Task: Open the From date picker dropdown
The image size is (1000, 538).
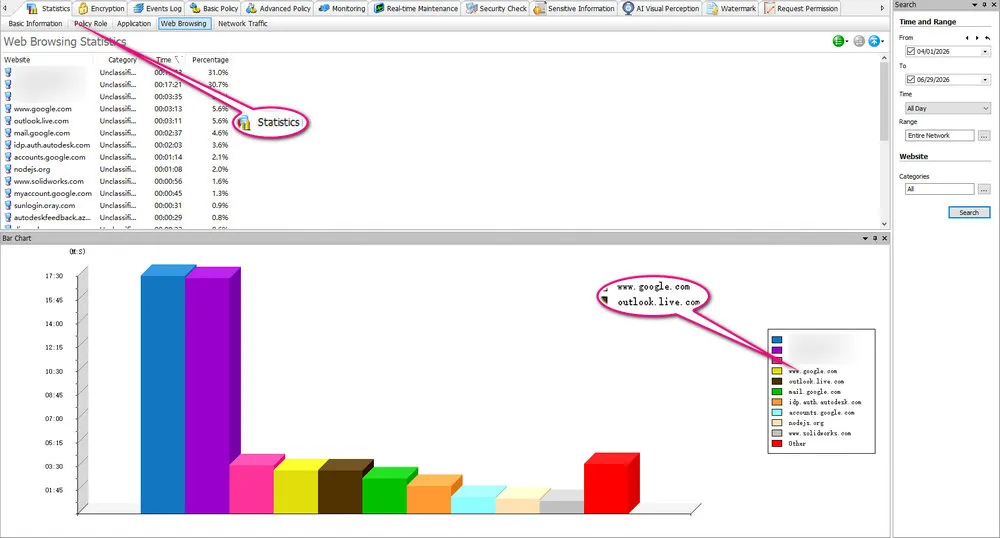Action: (x=985, y=52)
